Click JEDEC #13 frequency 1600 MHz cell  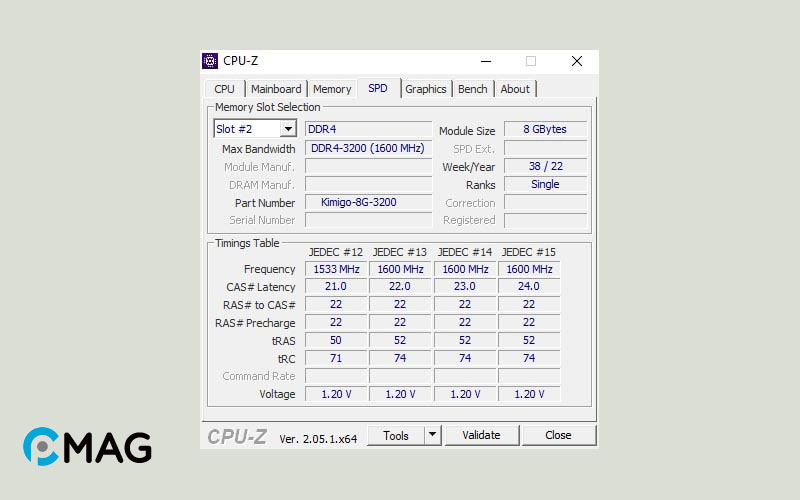400,269
